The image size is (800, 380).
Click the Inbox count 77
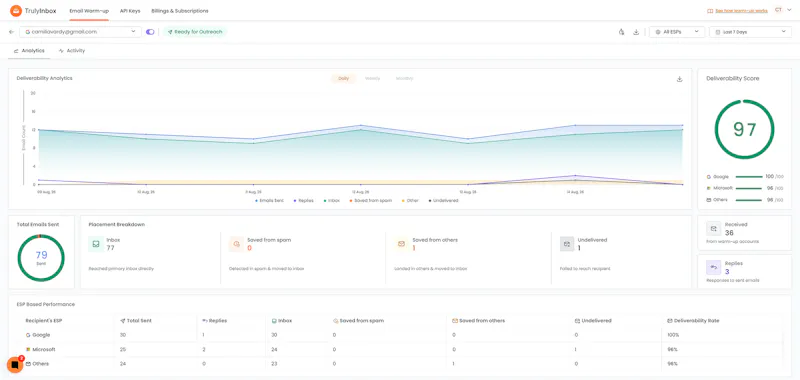(110, 248)
